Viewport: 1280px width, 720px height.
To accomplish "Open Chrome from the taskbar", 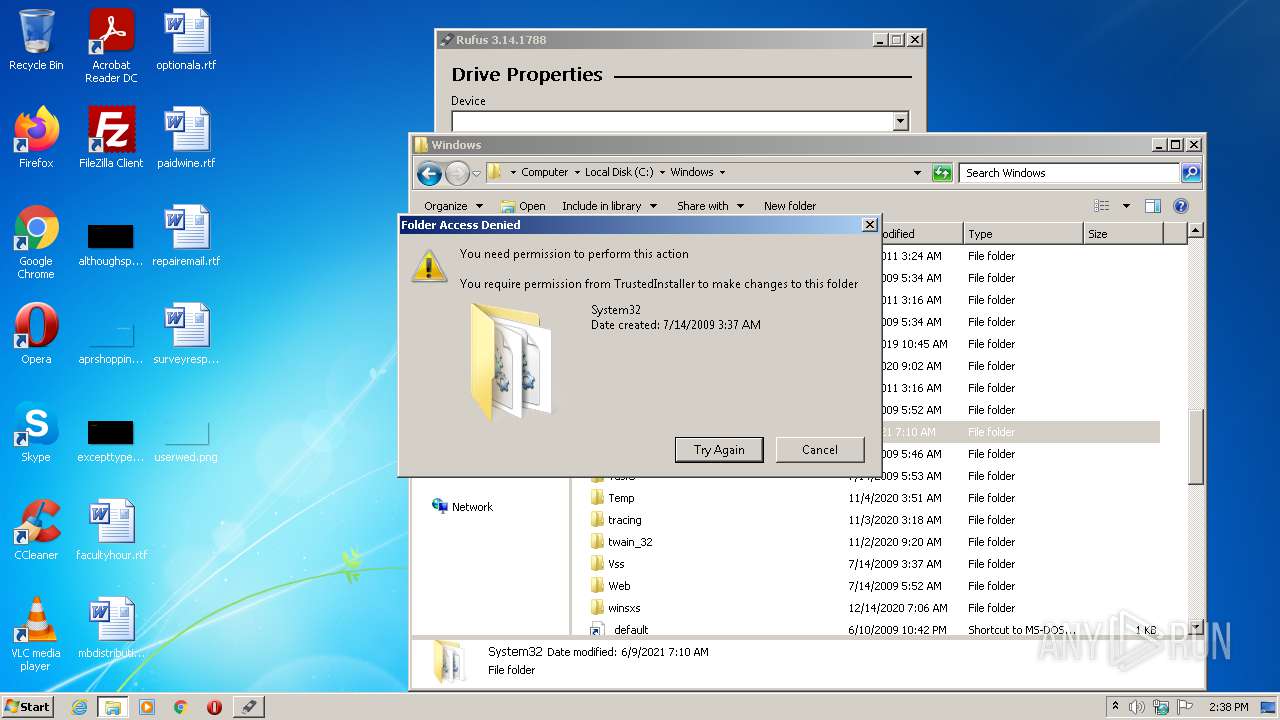I will point(180,707).
